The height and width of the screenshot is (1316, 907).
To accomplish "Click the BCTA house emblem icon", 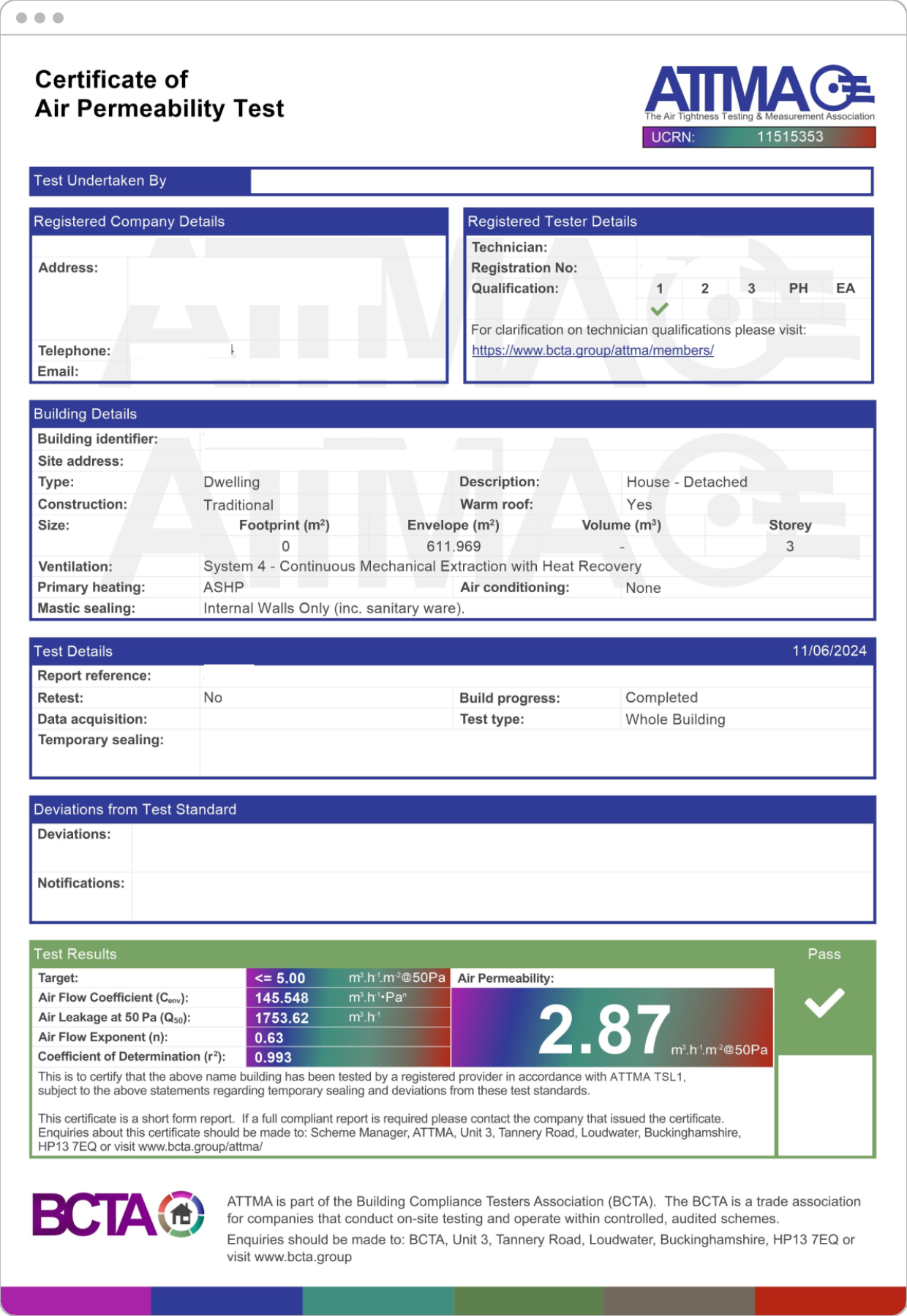I will (181, 1214).
